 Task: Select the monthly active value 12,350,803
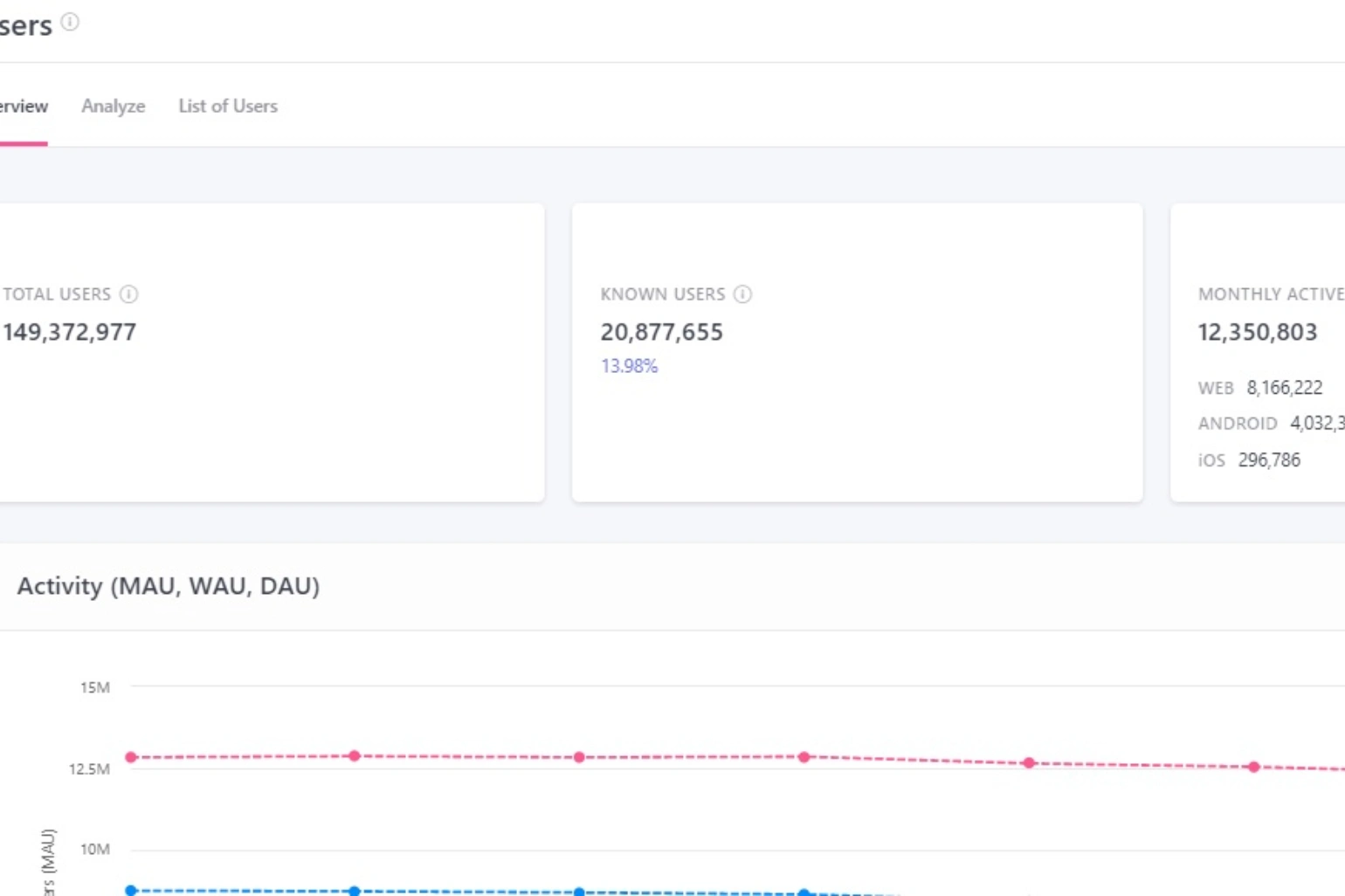click(x=1257, y=332)
